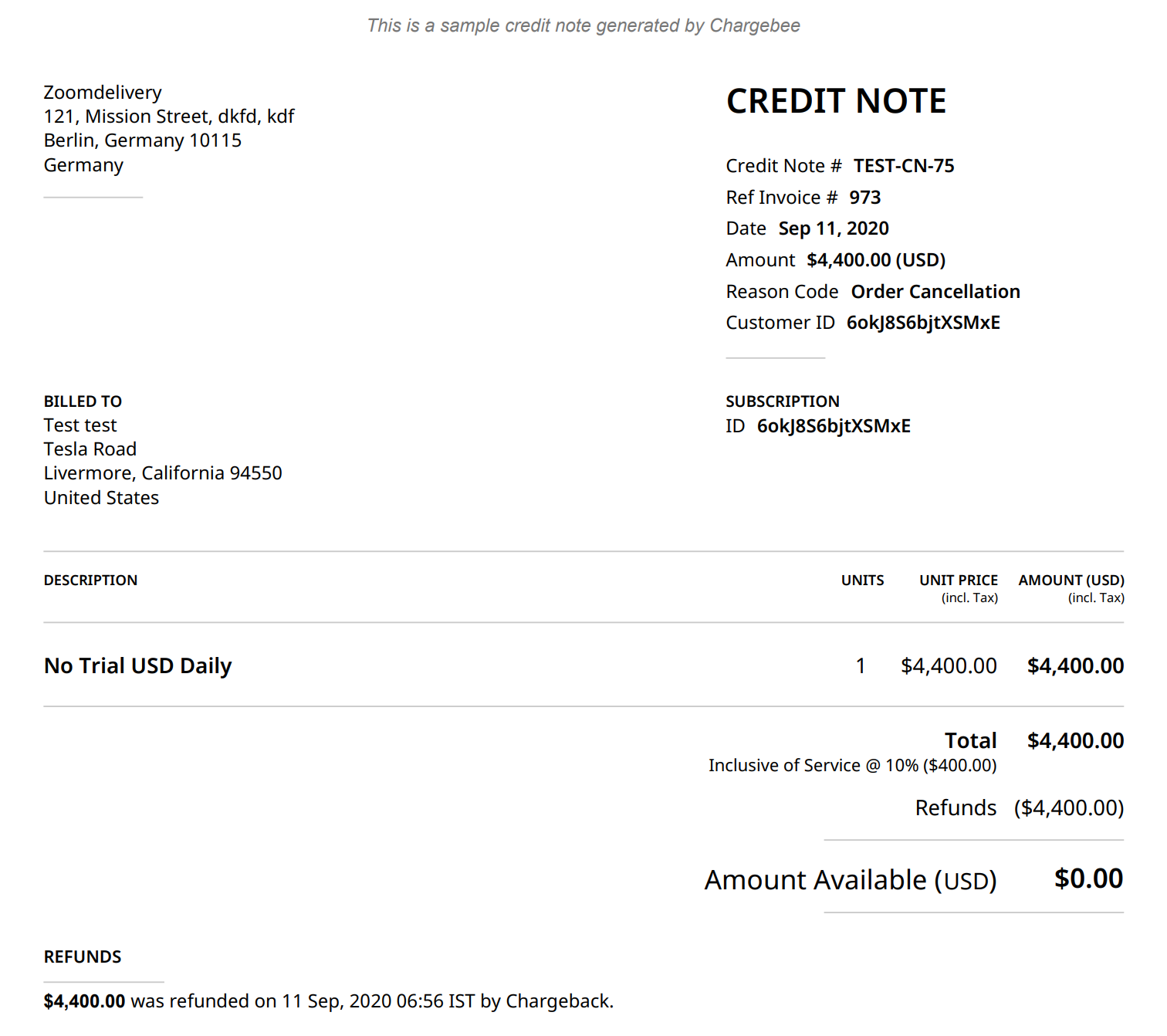The image size is (1167, 1036).
Task: Select the 121, Mission Street address line
Action: pyautogui.click(x=168, y=117)
